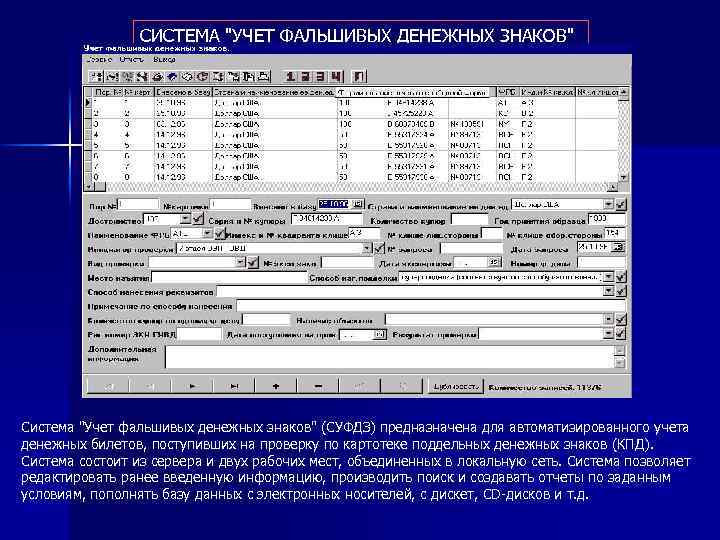Add a new record with plus button
Viewport: 720px width, 540px height.
[276, 387]
